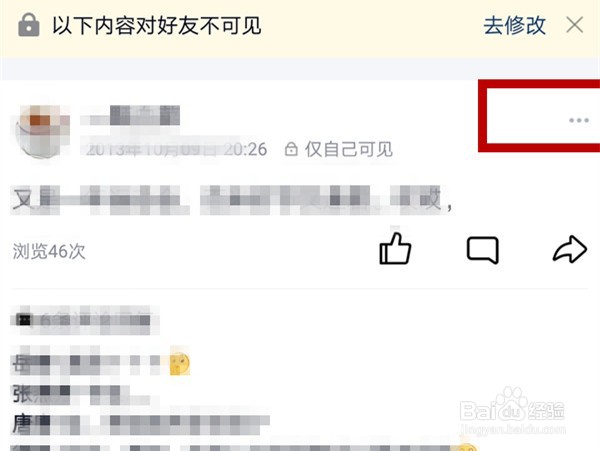Open the comment bubble icon
The width and height of the screenshot is (600, 451).
[483, 250]
